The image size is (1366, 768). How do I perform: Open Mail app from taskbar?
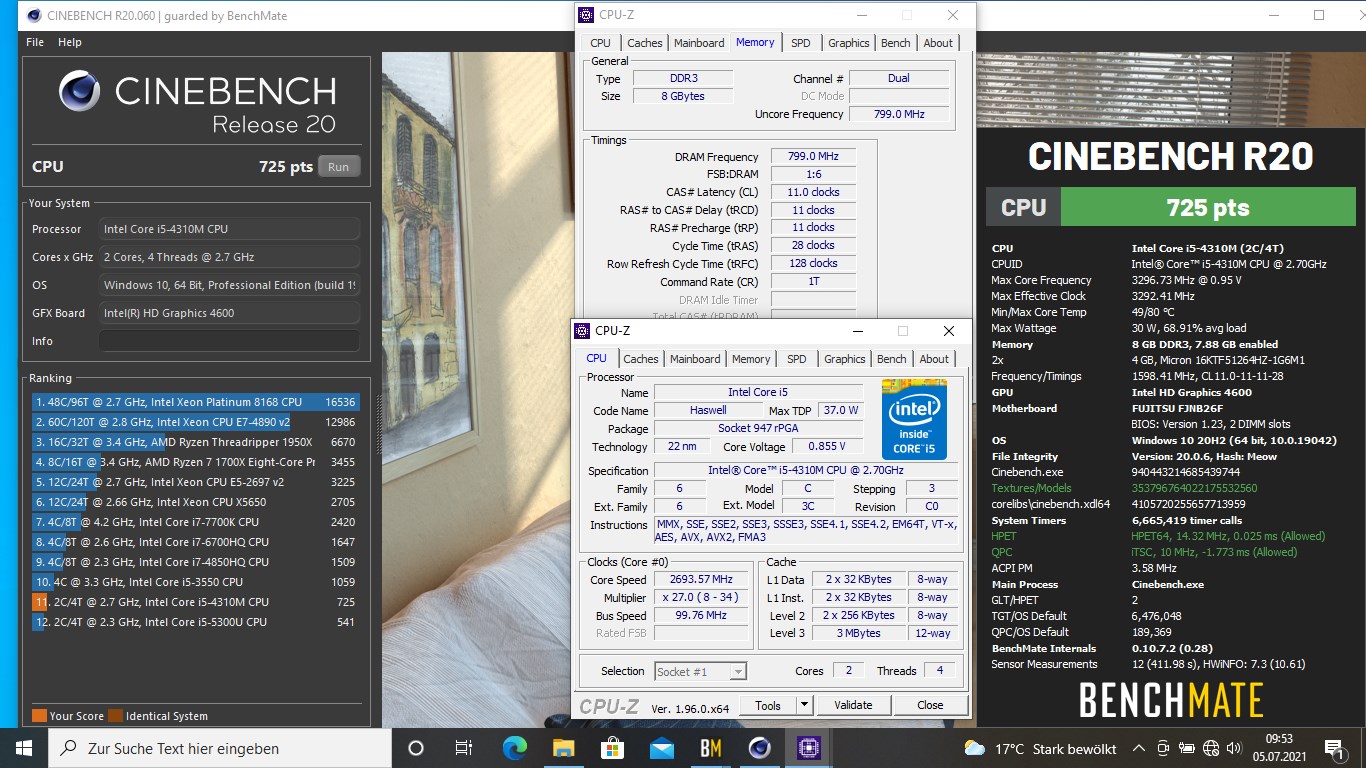click(x=661, y=748)
